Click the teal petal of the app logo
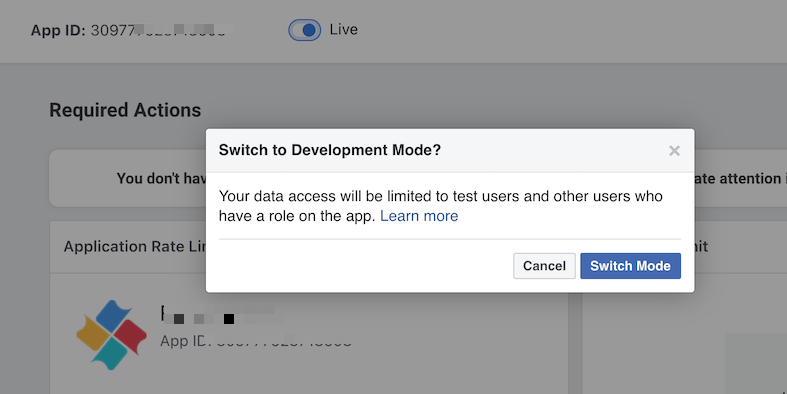787x394 pixels. [111, 354]
